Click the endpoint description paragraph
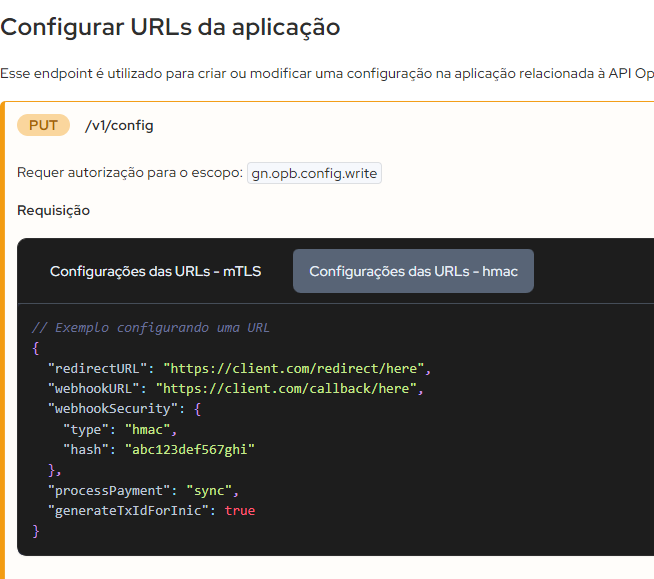Viewport: 654px width, 579px height. click(x=327, y=74)
